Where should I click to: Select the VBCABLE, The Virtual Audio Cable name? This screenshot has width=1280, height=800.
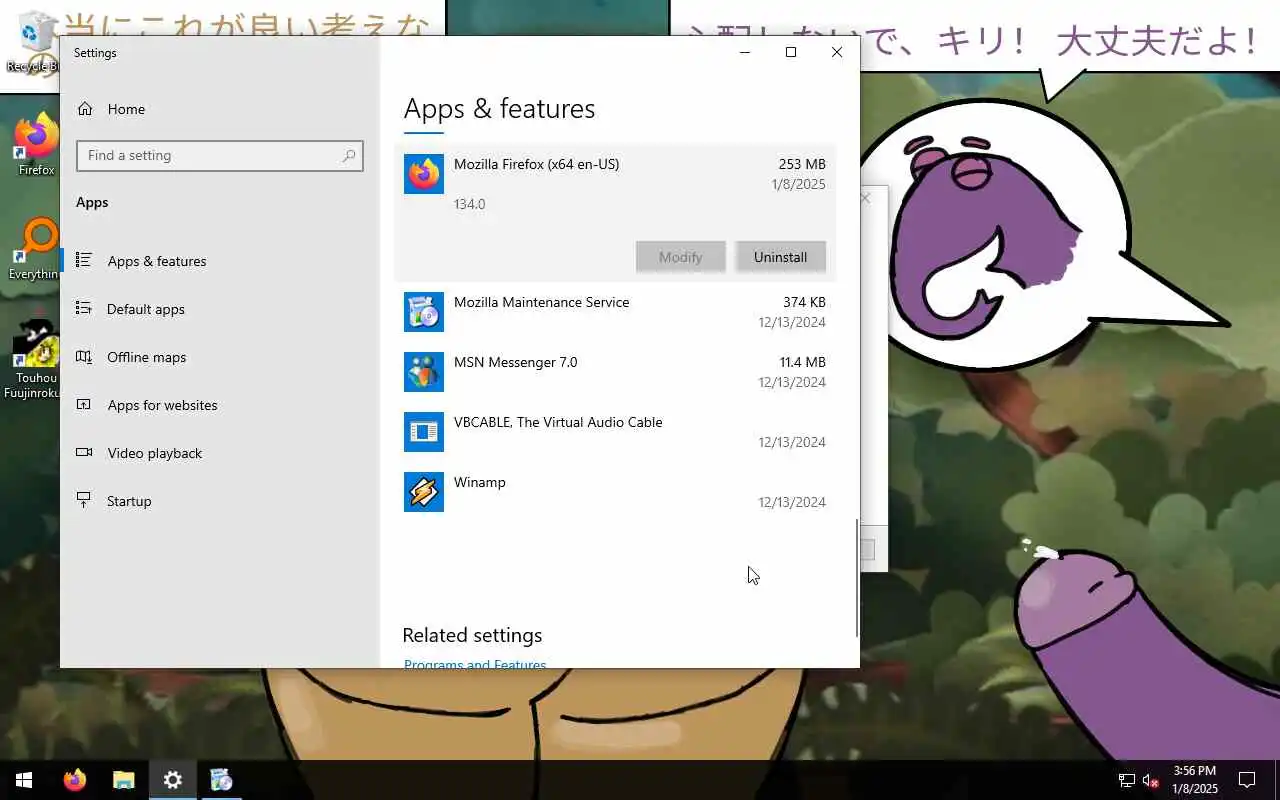point(558,422)
